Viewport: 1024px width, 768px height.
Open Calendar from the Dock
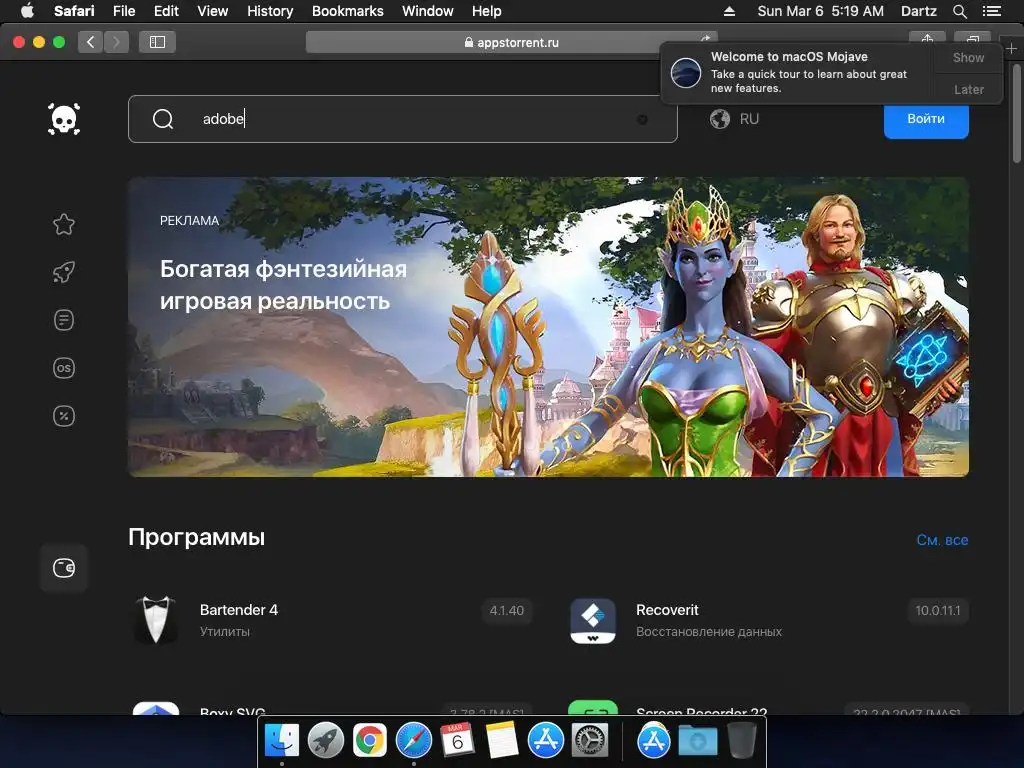[457, 740]
